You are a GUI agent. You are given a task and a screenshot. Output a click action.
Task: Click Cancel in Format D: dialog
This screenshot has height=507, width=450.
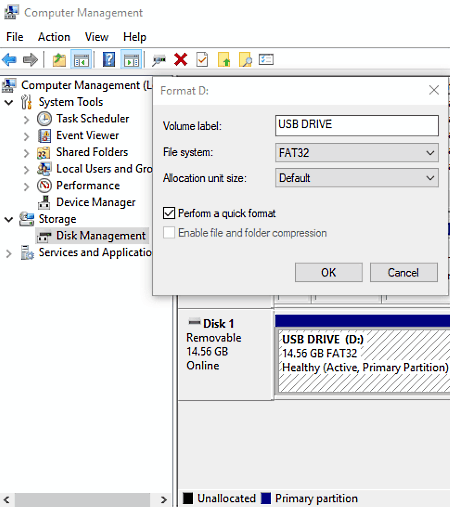pos(404,272)
